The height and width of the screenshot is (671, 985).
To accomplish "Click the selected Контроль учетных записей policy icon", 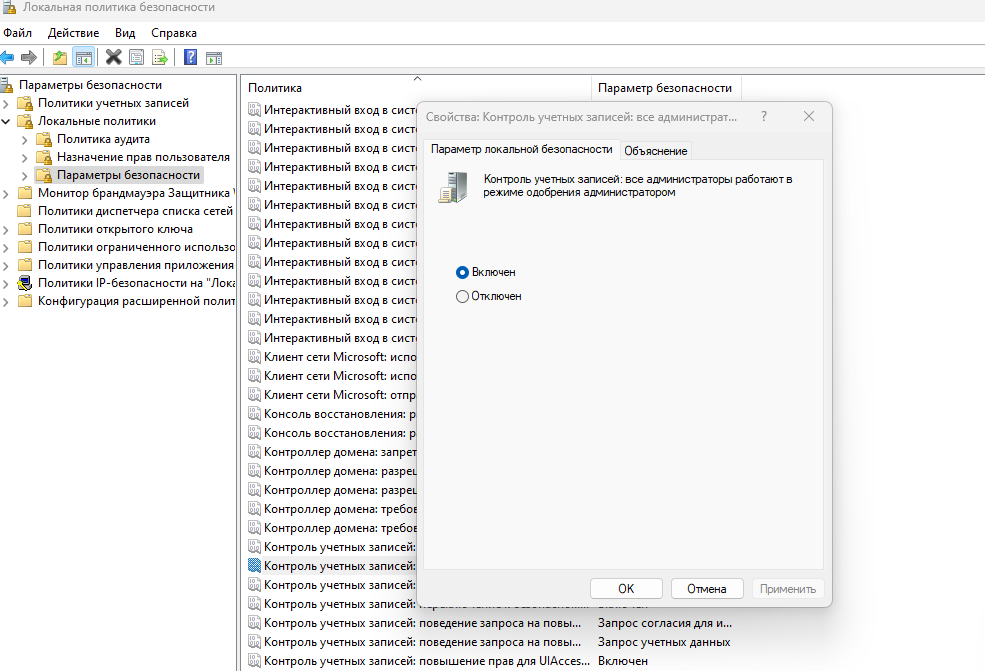I will 254,565.
